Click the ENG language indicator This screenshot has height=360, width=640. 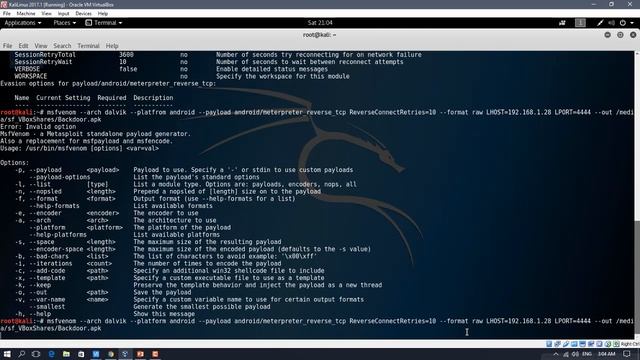tap(587, 354)
